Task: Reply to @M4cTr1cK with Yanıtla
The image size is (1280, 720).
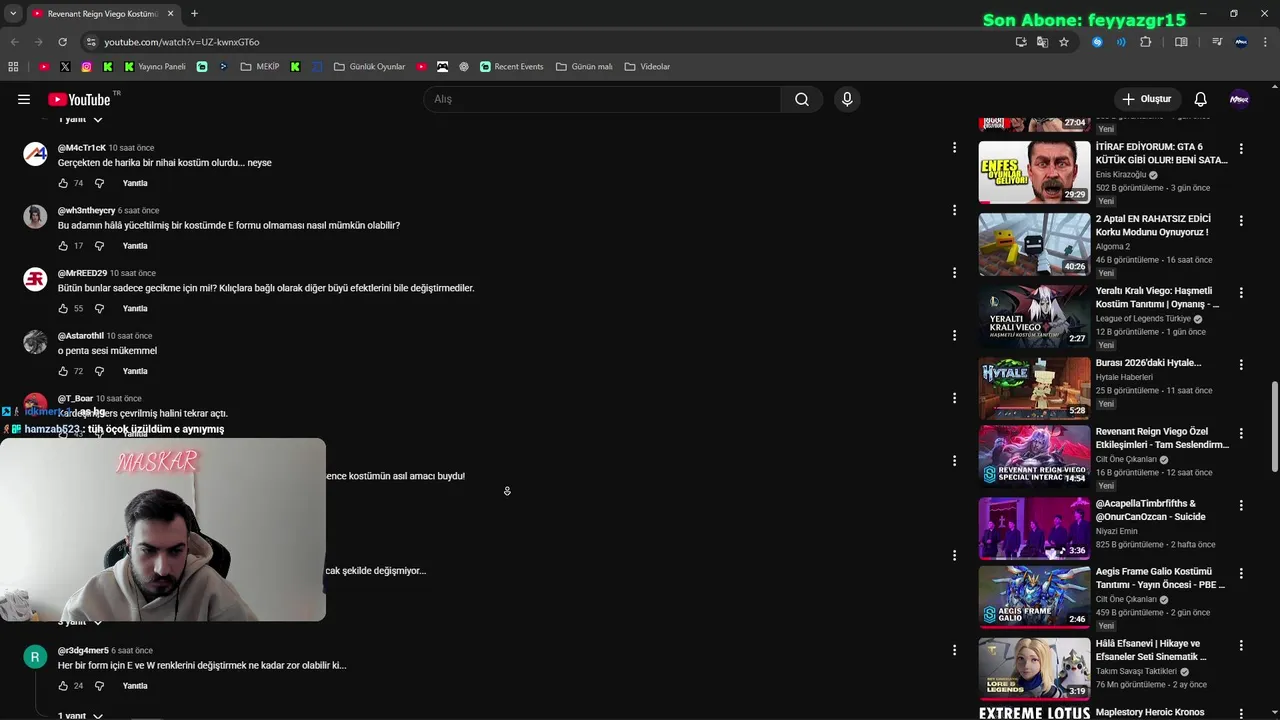Action: [x=135, y=183]
